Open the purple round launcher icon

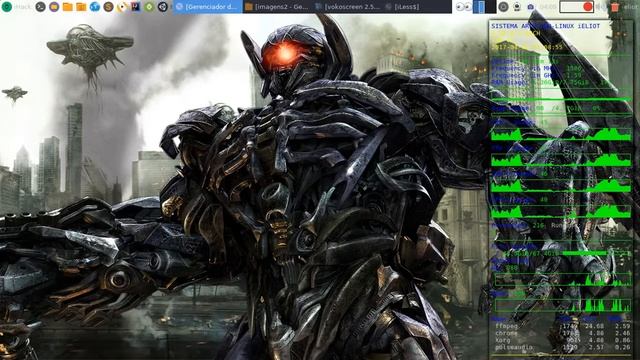54,7
